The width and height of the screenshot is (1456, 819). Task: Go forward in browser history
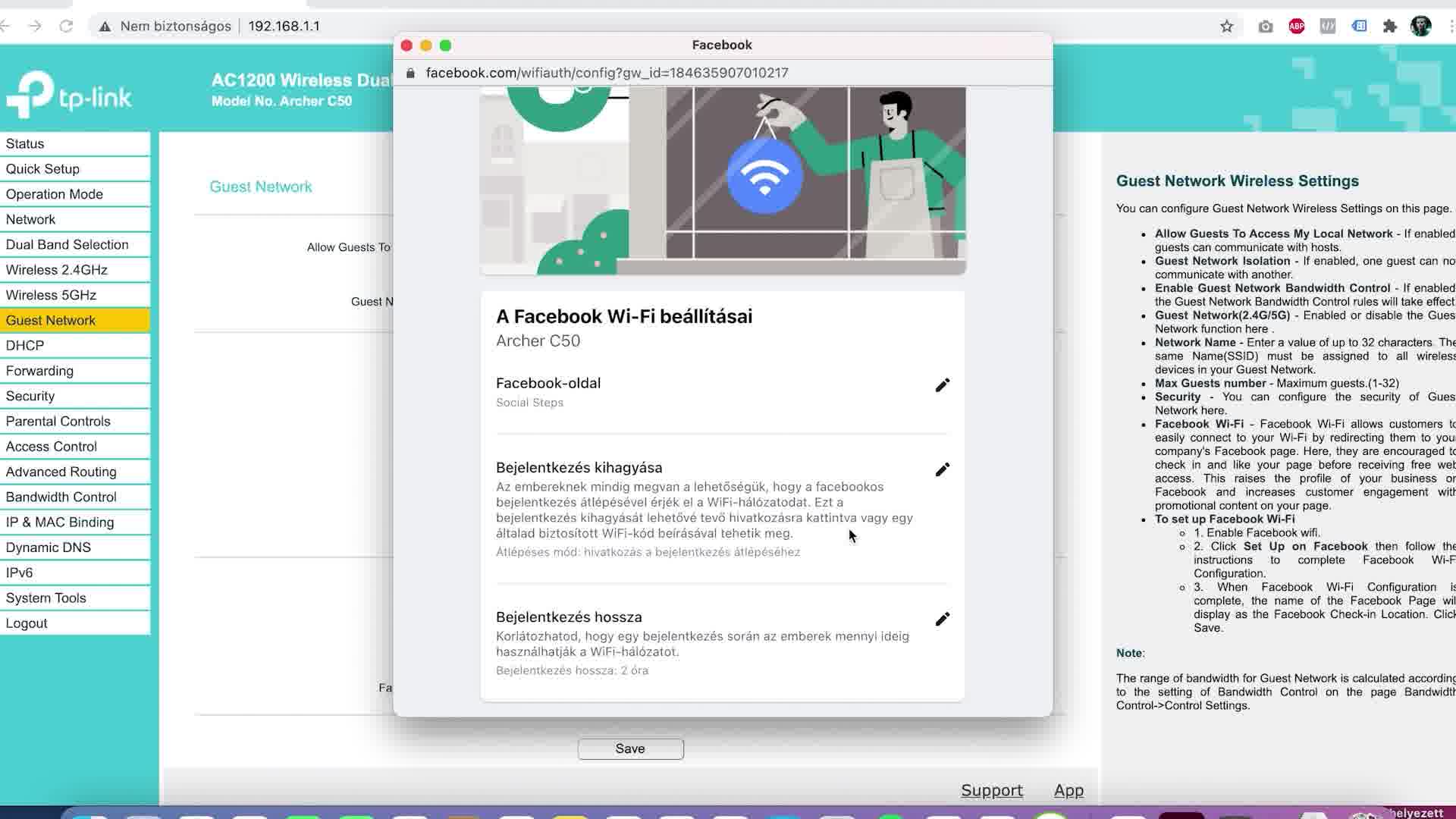coord(35,27)
